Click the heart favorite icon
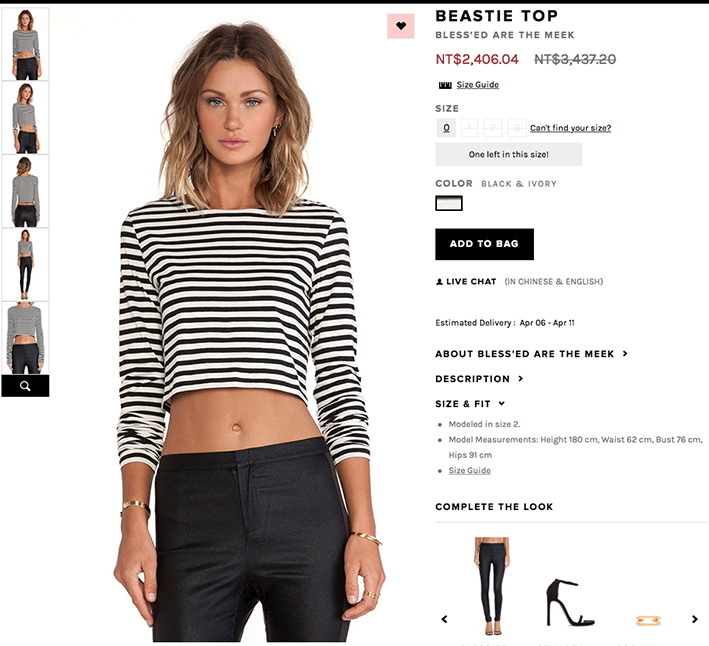Screen dimensions: 709x646 pos(401,26)
